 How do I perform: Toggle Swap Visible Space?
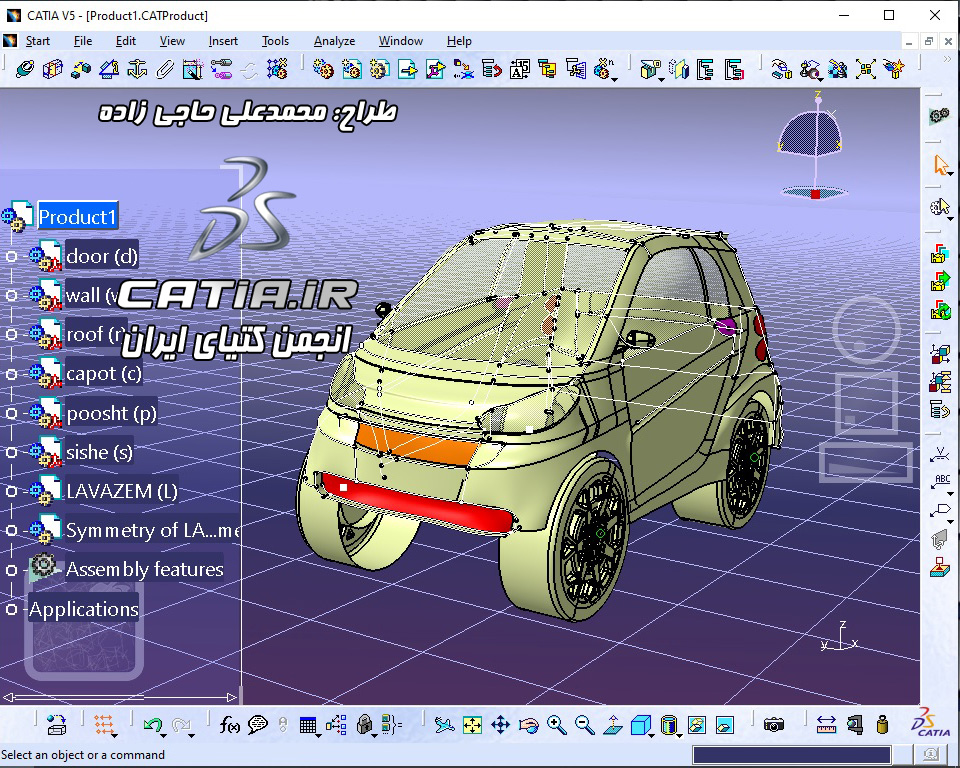(725, 726)
